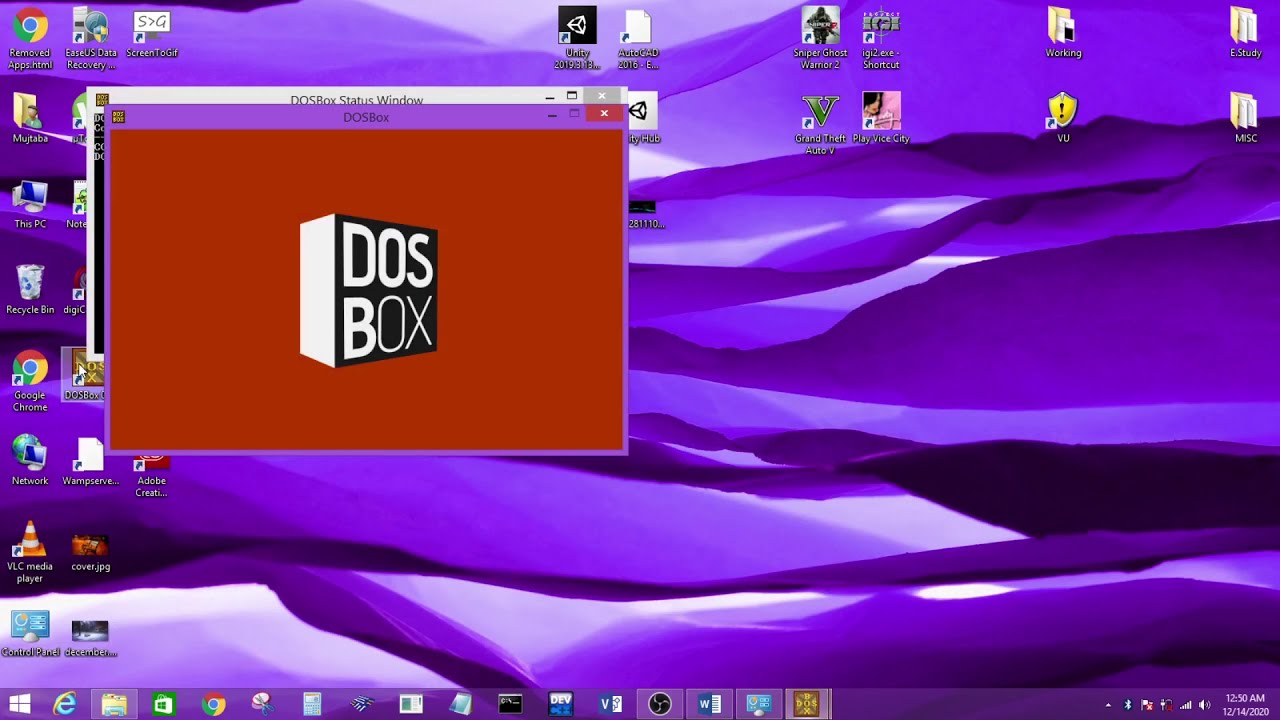This screenshot has height=720, width=1280.
Task: Click the DOSBox Status Window title bar icon
Action: point(101,99)
